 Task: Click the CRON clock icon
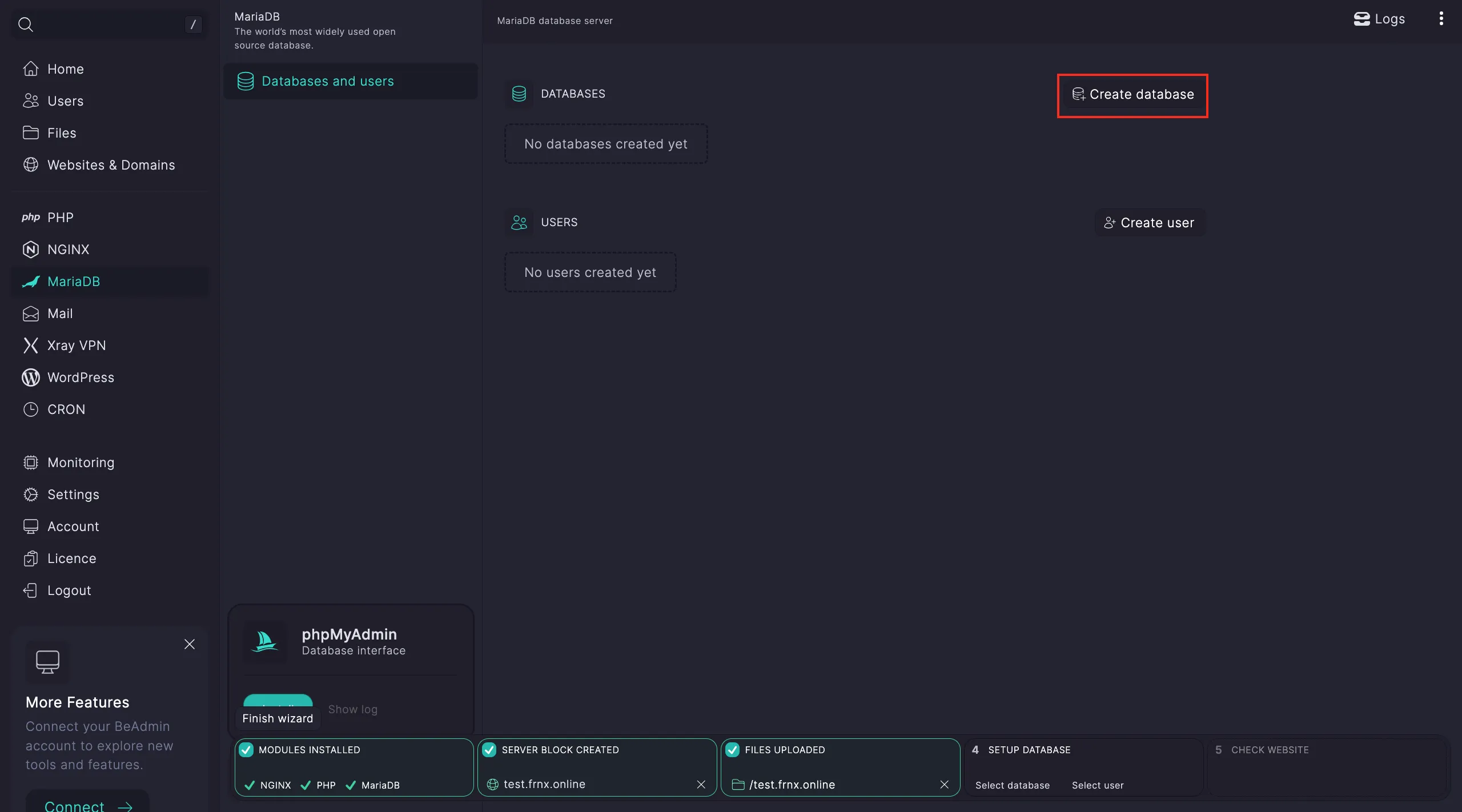tap(31, 409)
